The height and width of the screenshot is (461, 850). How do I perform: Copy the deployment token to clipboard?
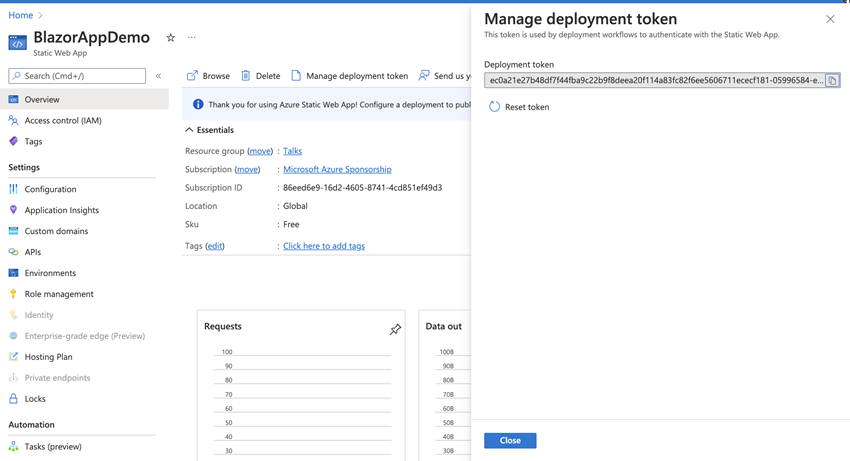[833, 80]
